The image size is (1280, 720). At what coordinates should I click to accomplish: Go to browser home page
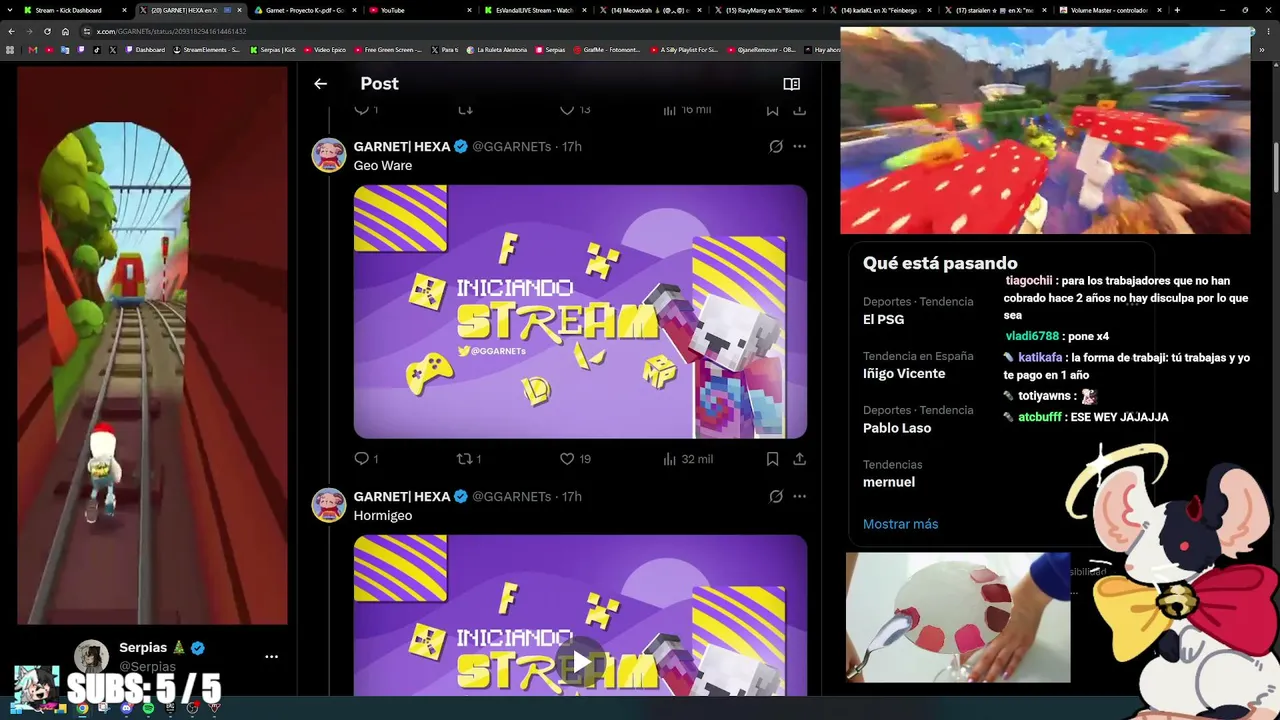(65, 31)
